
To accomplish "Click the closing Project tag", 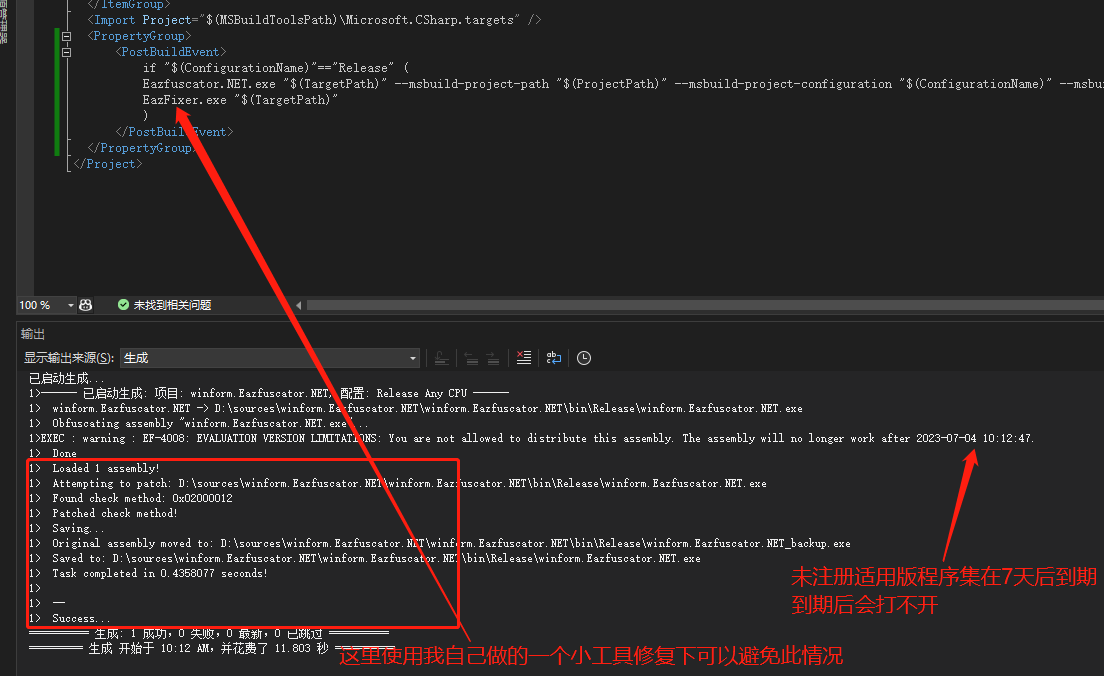I will [x=108, y=164].
